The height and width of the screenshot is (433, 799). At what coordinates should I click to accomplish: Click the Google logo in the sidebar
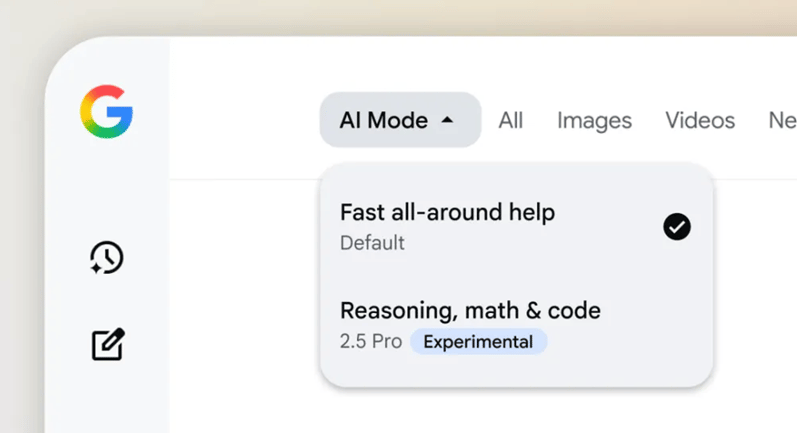(x=106, y=112)
